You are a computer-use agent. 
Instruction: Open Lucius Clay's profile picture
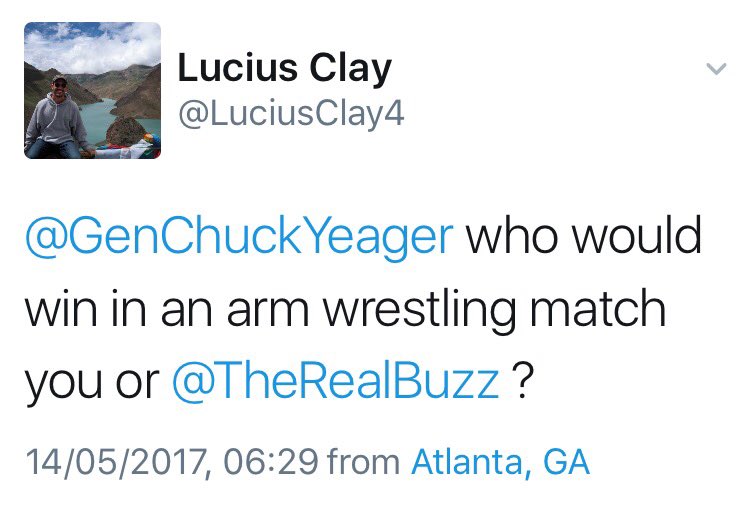92,90
